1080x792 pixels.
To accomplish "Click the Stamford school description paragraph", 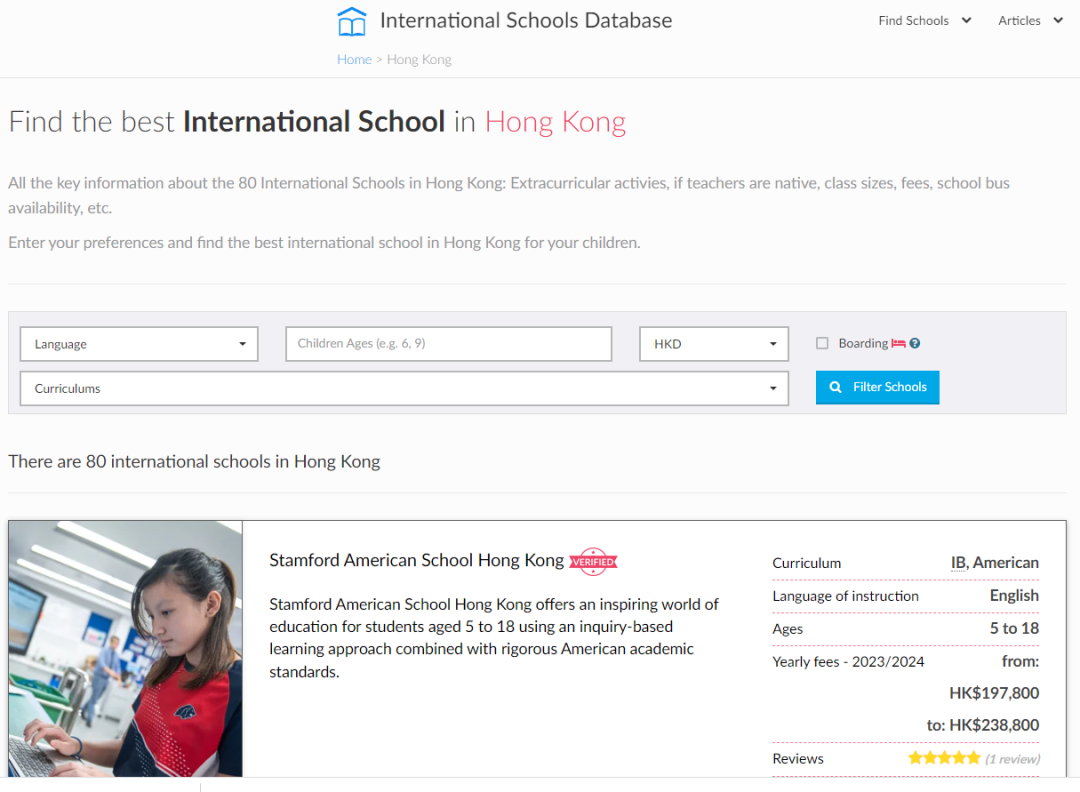I will tap(494, 638).
